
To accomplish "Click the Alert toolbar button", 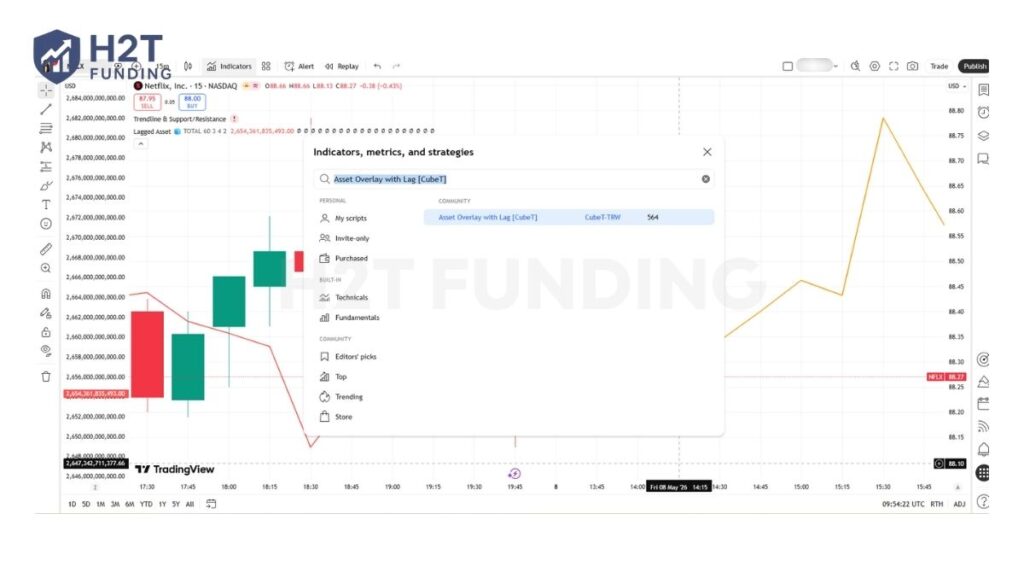I will click(299, 66).
